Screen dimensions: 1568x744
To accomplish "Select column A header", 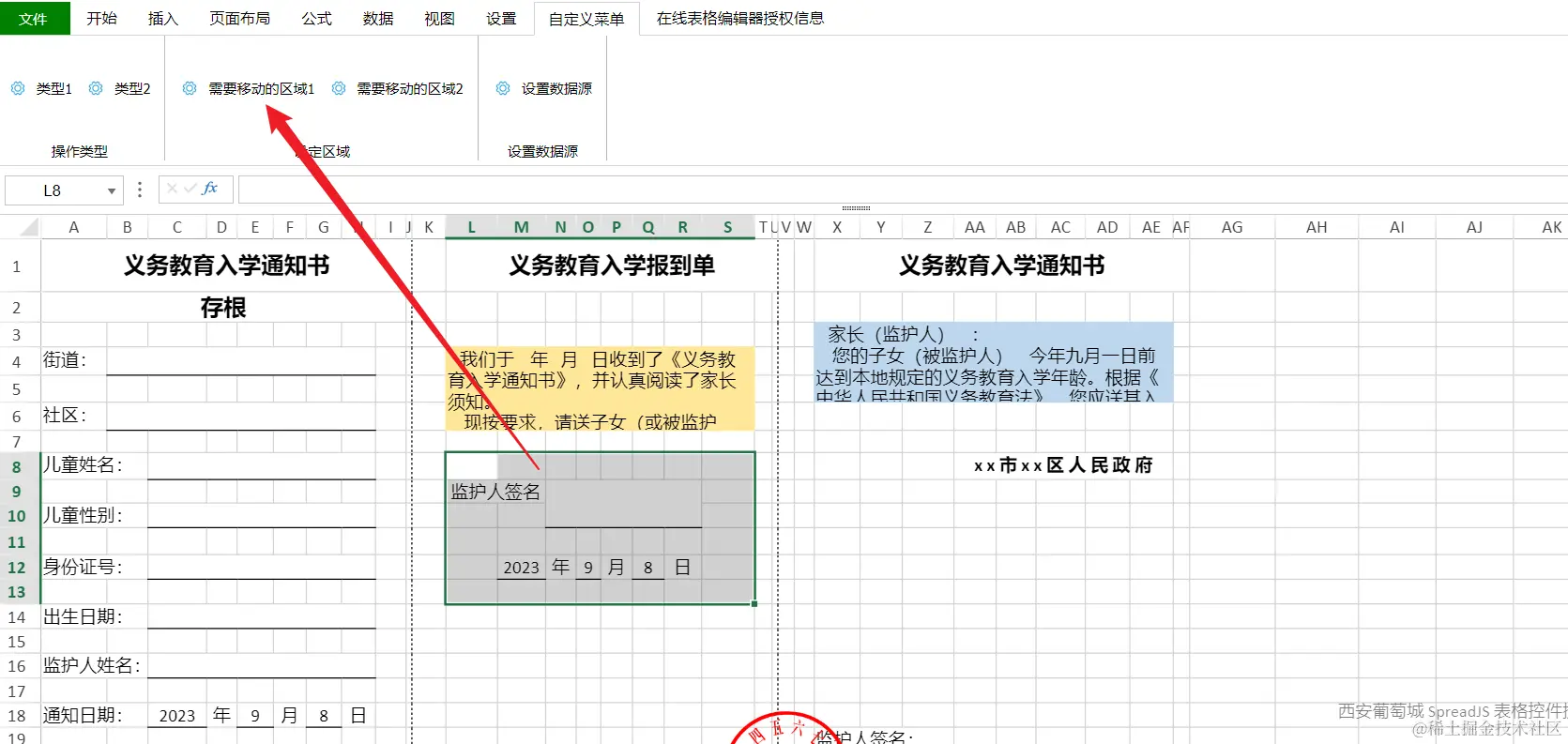I will point(74,227).
